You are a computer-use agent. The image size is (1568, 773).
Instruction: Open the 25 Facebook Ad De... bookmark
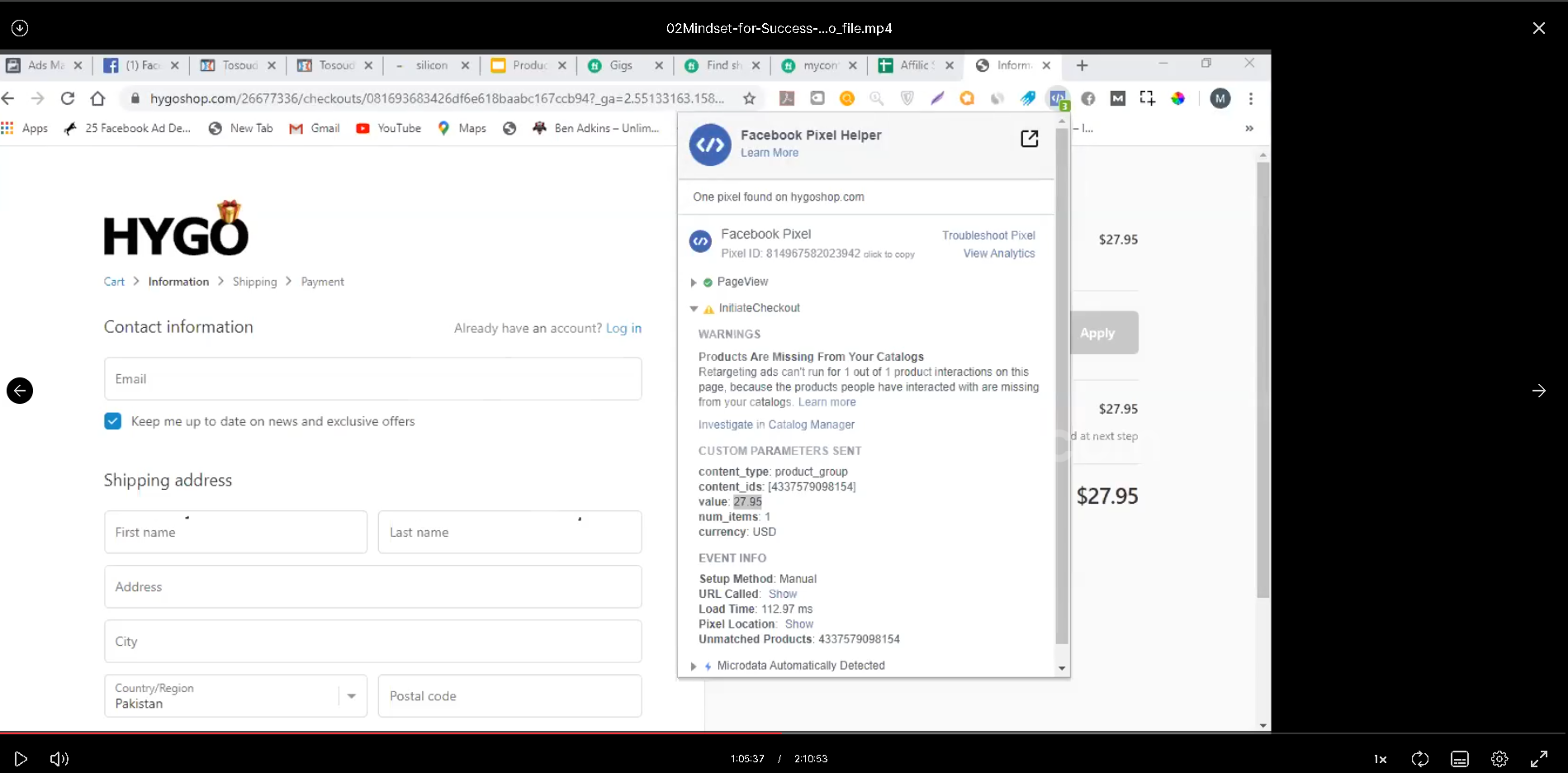pos(127,128)
